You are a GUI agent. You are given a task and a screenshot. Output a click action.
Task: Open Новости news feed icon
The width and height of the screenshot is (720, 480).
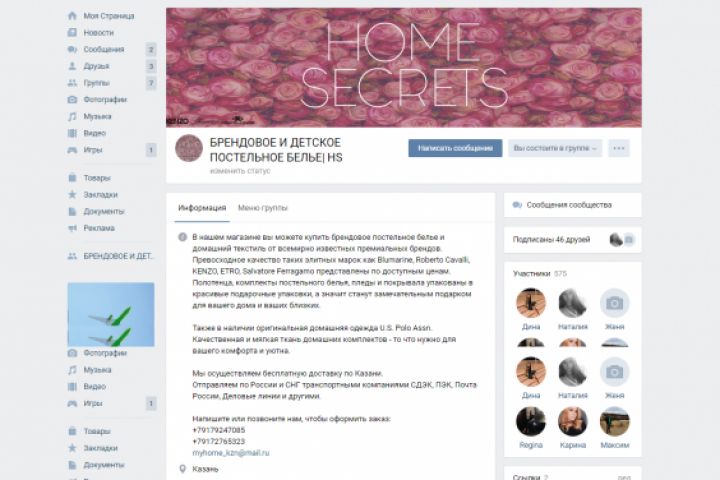(72, 33)
